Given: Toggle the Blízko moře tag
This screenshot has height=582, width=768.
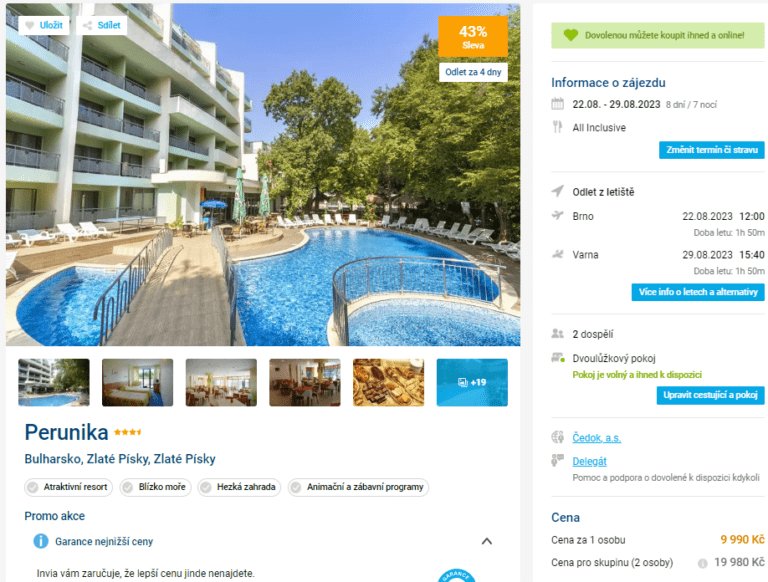Looking at the screenshot, I should pyautogui.click(x=155, y=487).
